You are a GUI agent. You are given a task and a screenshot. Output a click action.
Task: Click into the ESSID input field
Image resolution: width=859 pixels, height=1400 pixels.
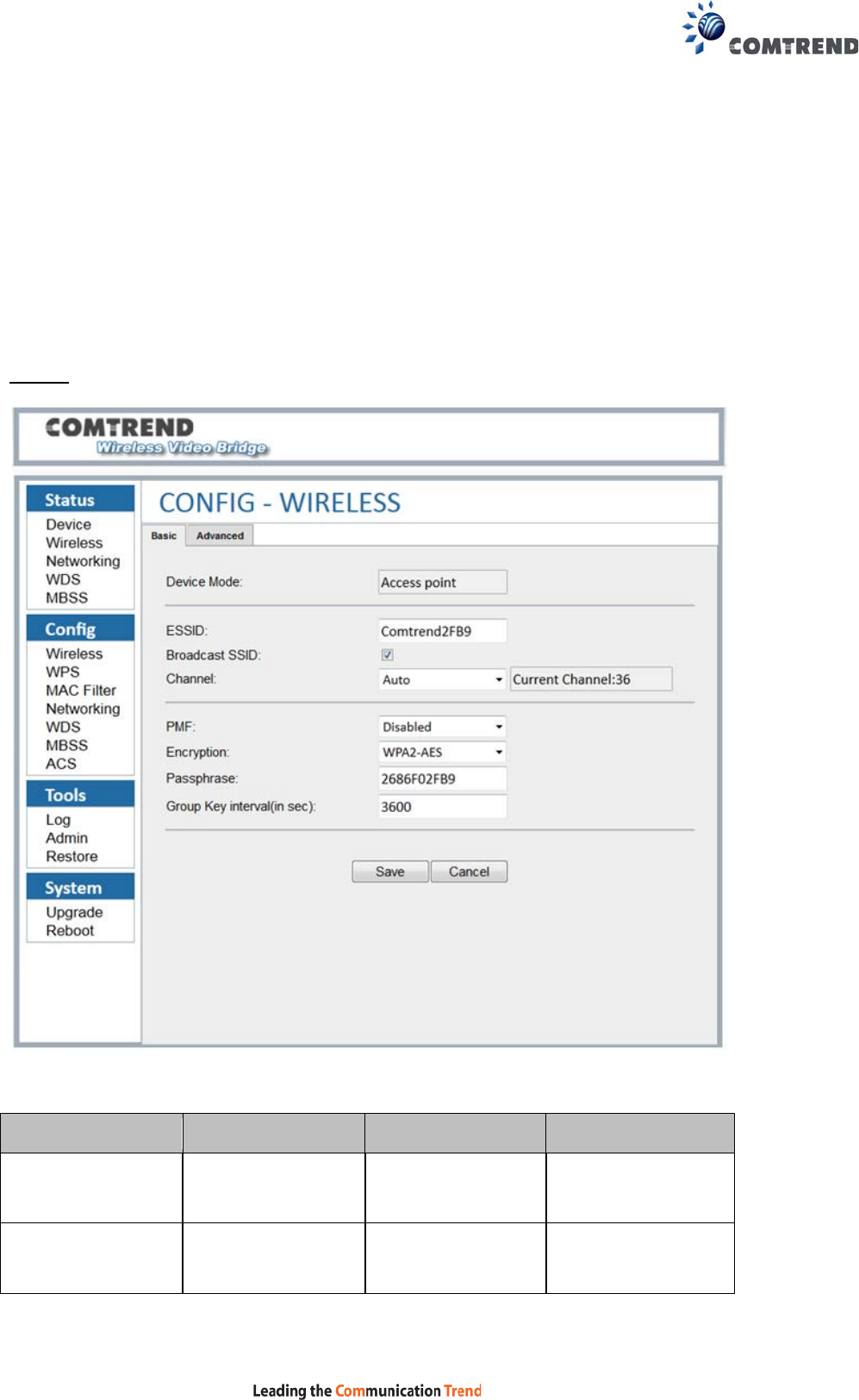pos(443,631)
